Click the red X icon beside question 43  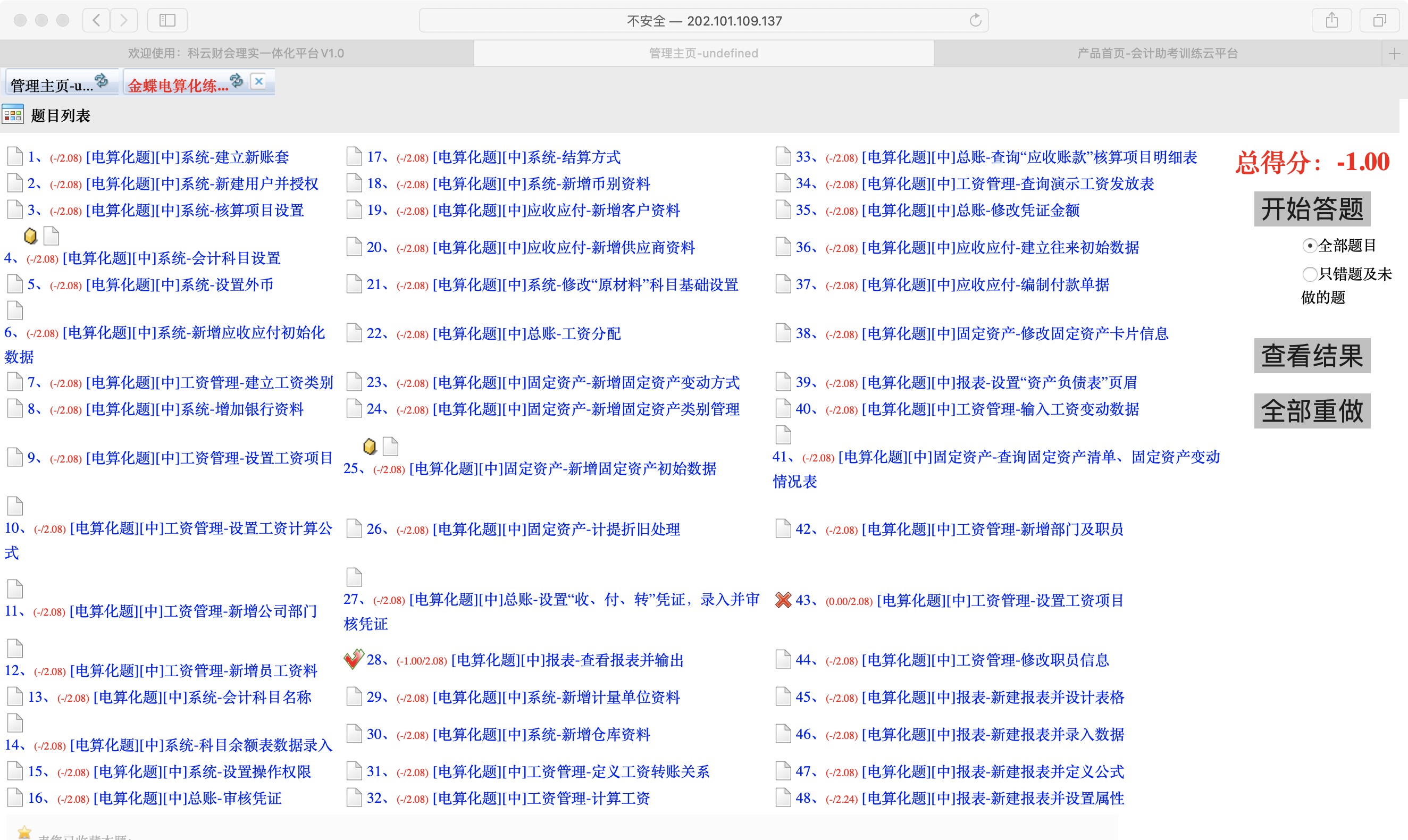click(x=783, y=600)
